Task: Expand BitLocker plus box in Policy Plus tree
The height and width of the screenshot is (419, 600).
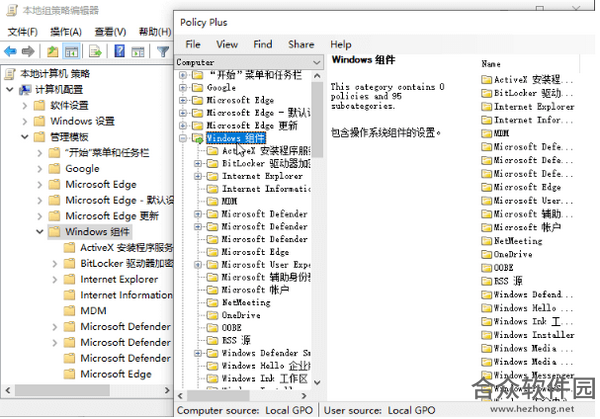Action: pos(198,163)
